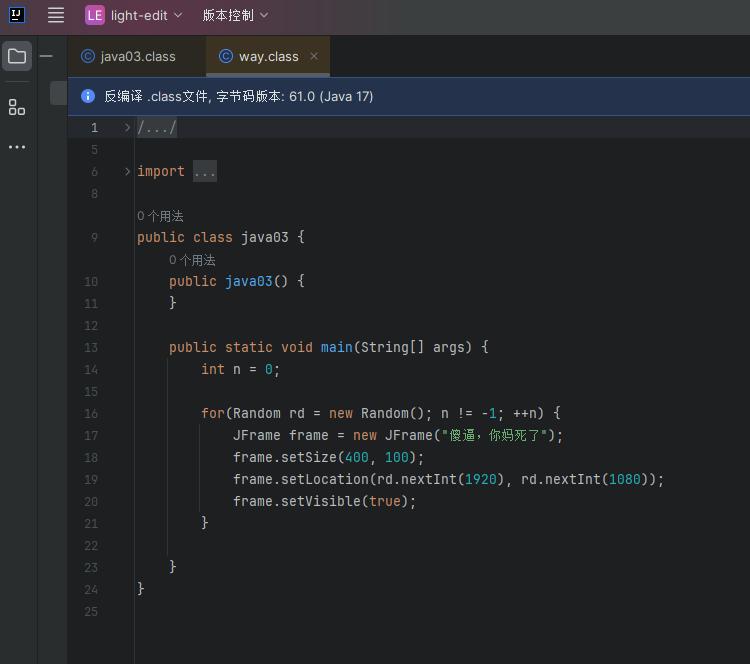The image size is (750, 664).
Task: Click the LE project badge icon
Action: click(x=95, y=15)
